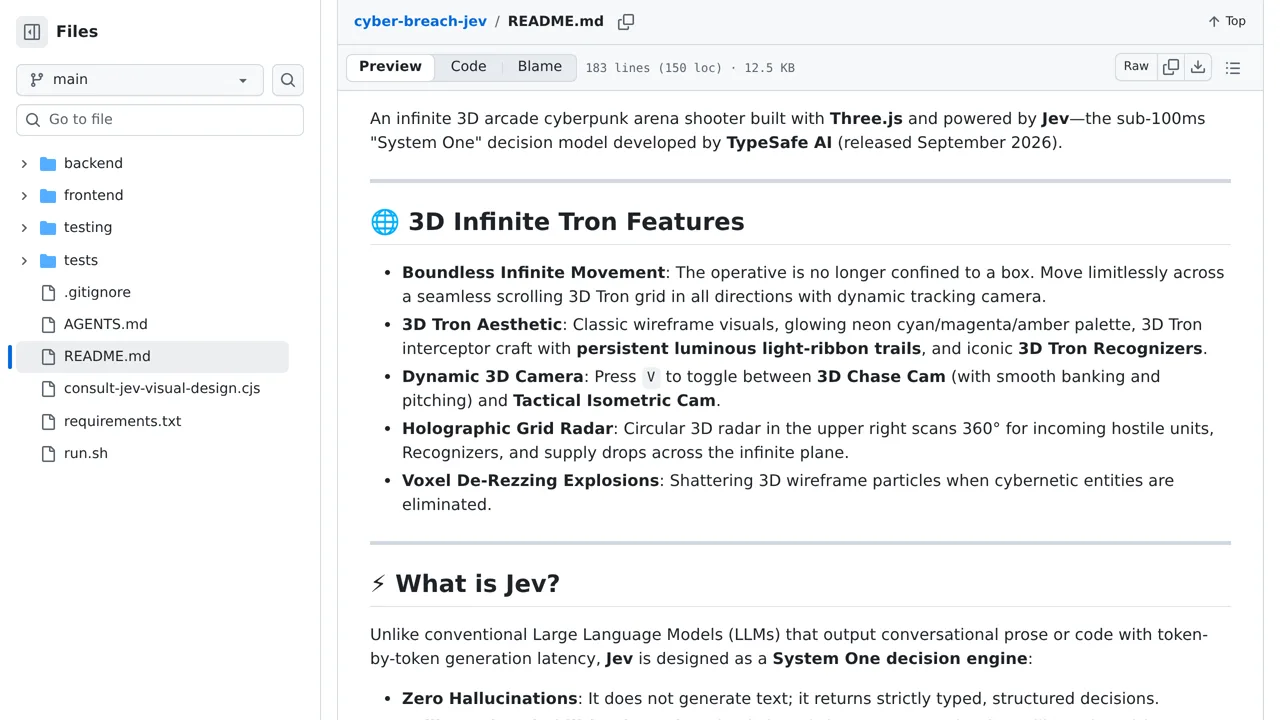Viewport: 1280px width, 720px height.
Task: Copy raw file contents icon
Action: click(x=1171, y=67)
